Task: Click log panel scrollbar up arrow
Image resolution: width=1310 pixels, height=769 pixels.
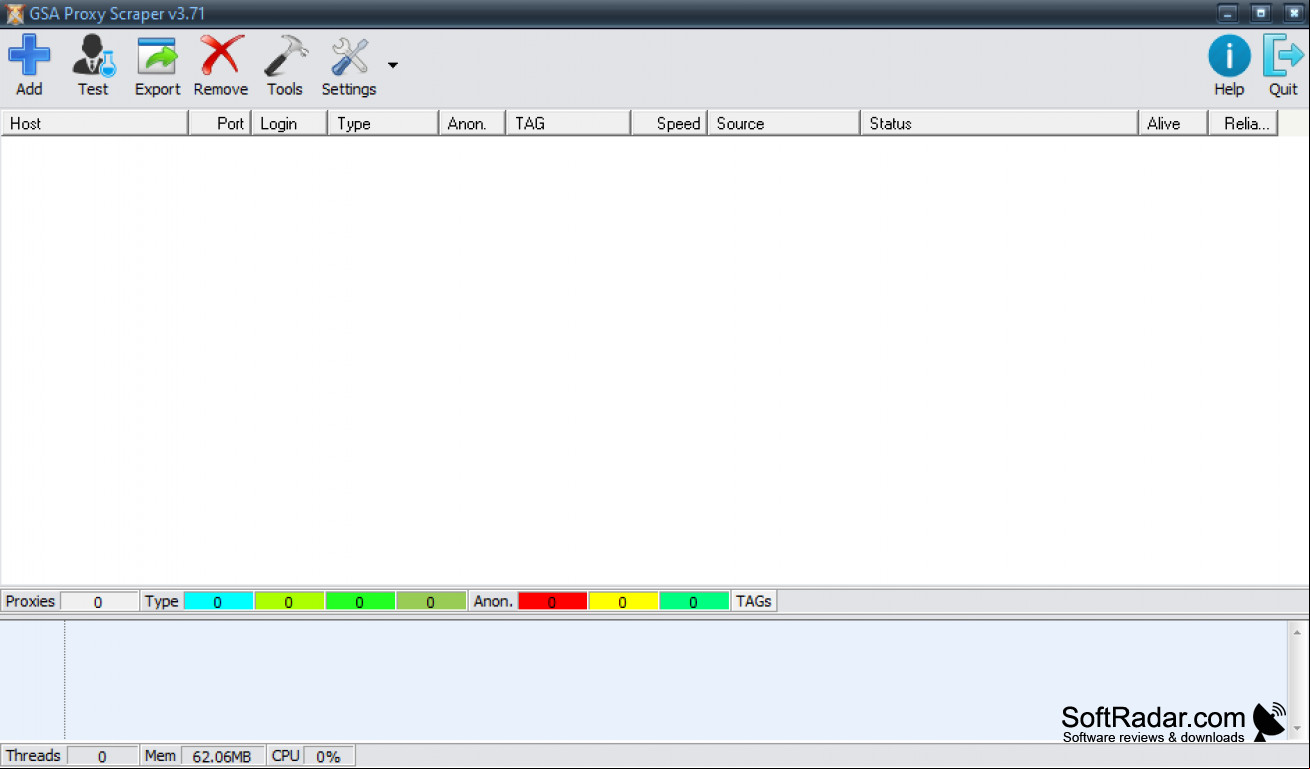Action: coord(1297,632)
